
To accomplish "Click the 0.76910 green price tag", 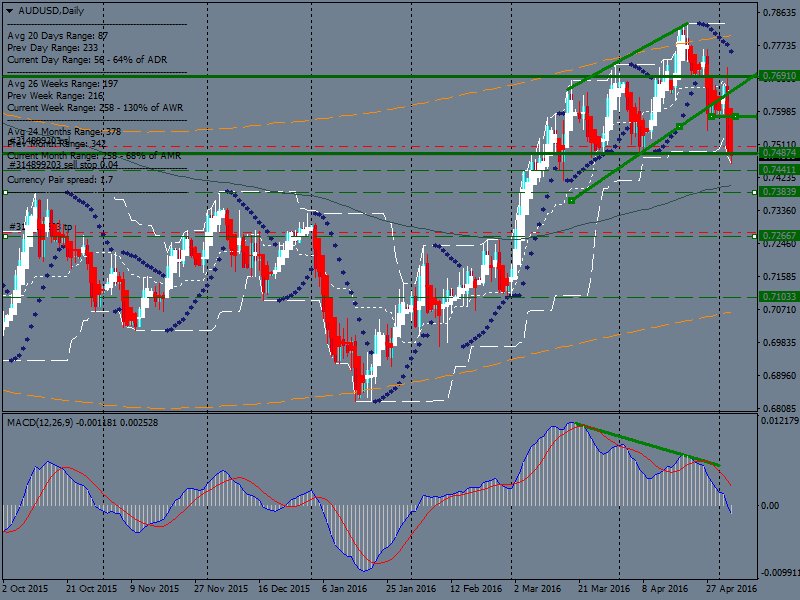I will click(x=779, y=76).
